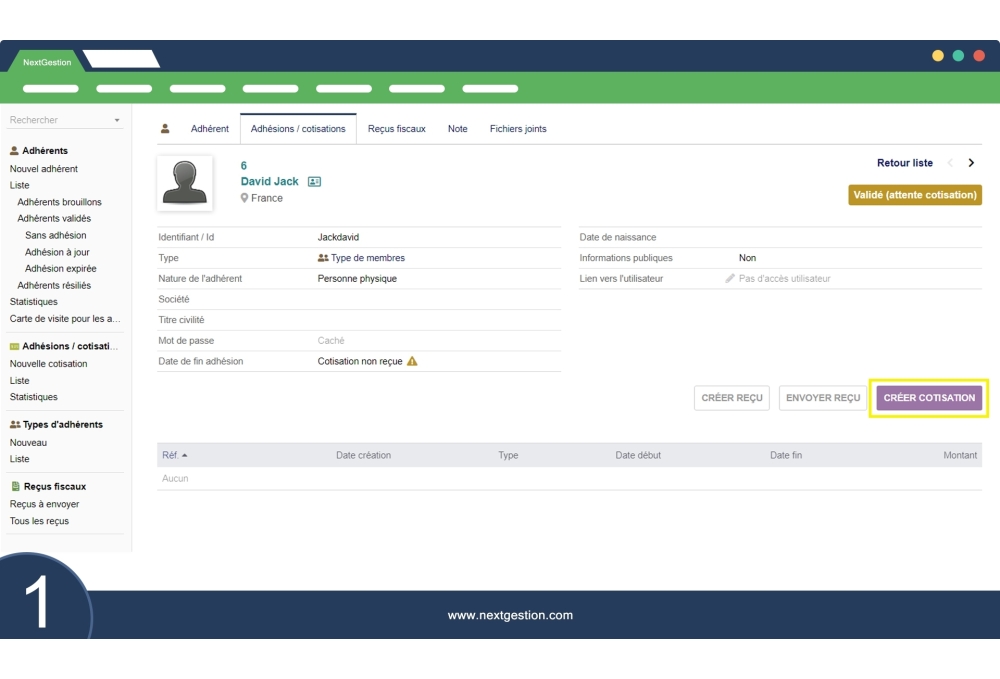Switch to the Reçus fiscaux tab

tap(396, 129)
